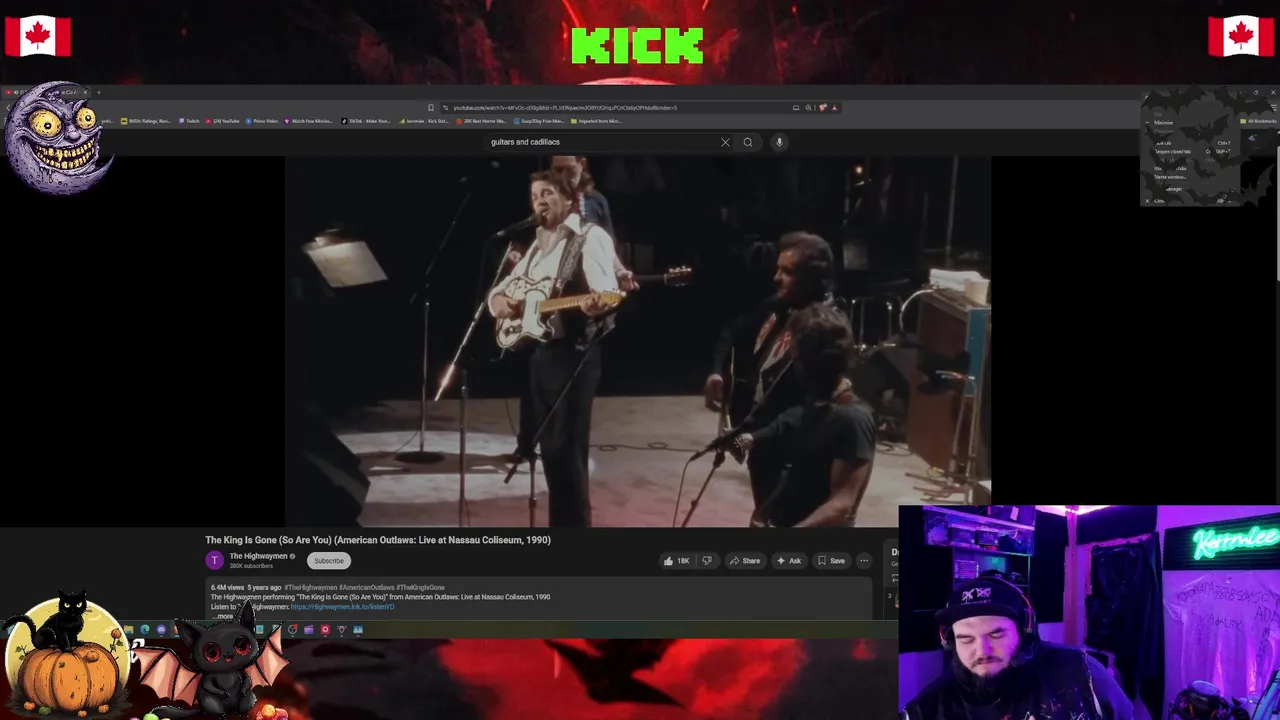Subscribe to The Highwaymen channel

point(329,561)
